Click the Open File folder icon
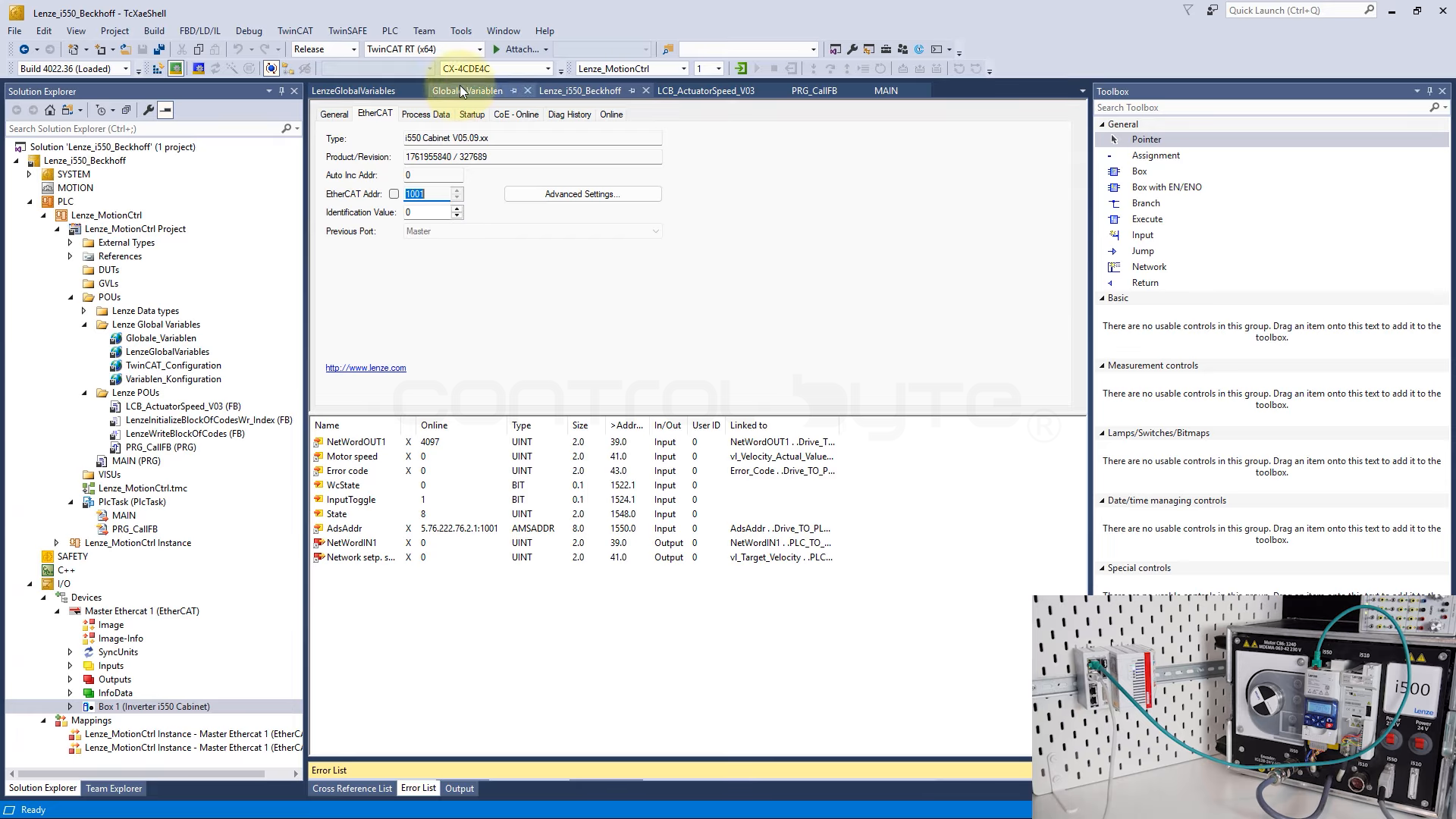The width and height of the screenshot is (1456, 819). (125, 49)
